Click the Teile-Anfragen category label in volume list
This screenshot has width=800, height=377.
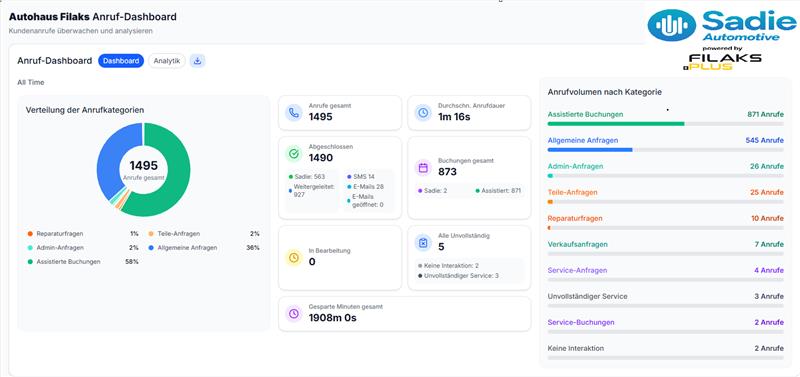coord(572,192)
